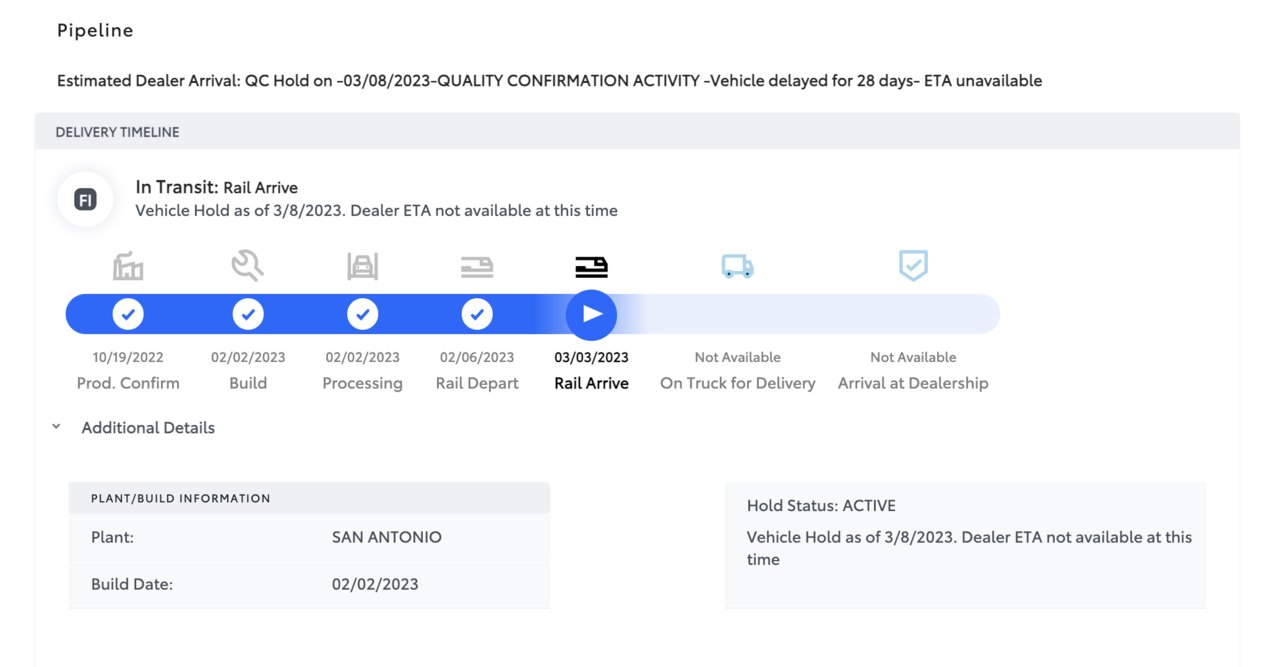
Task: Click the black Rail Arrive train icon
Action: (592, 266)
